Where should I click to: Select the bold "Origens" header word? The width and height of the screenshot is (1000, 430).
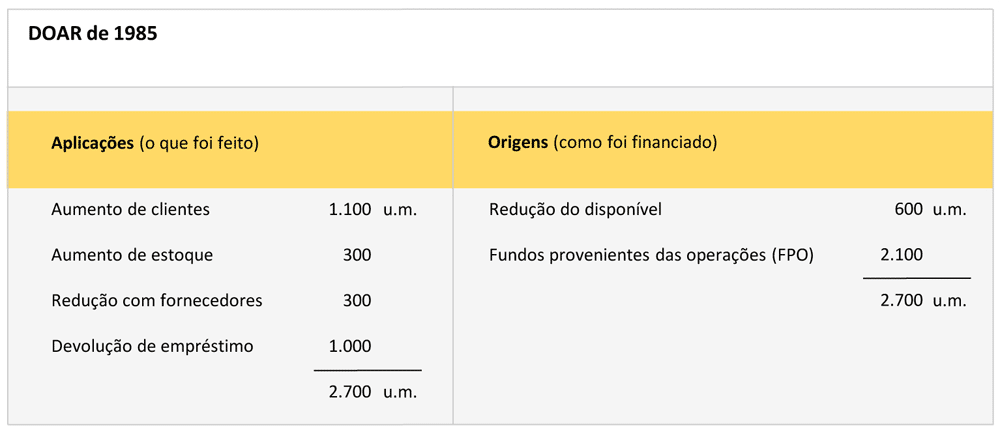click(518, 142)
